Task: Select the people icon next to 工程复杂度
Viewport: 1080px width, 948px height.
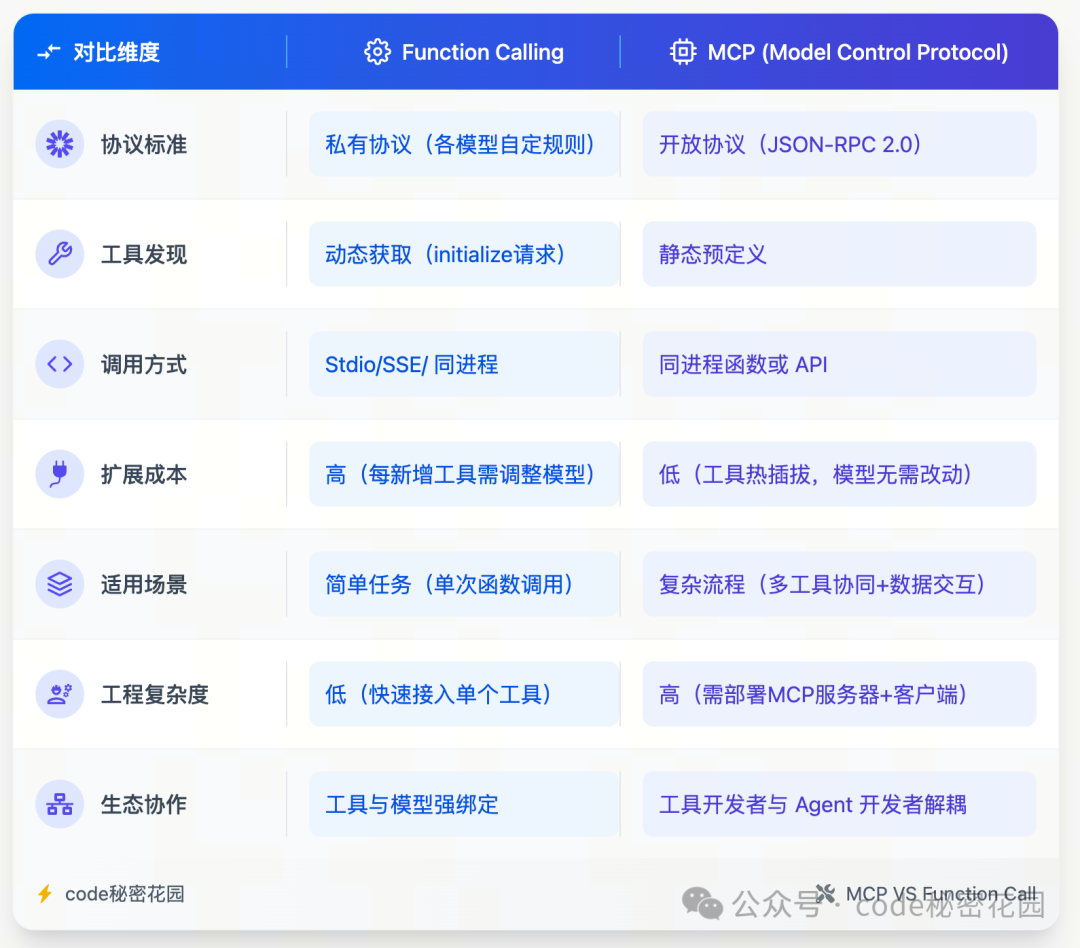Action: click(x=59, y=694)
